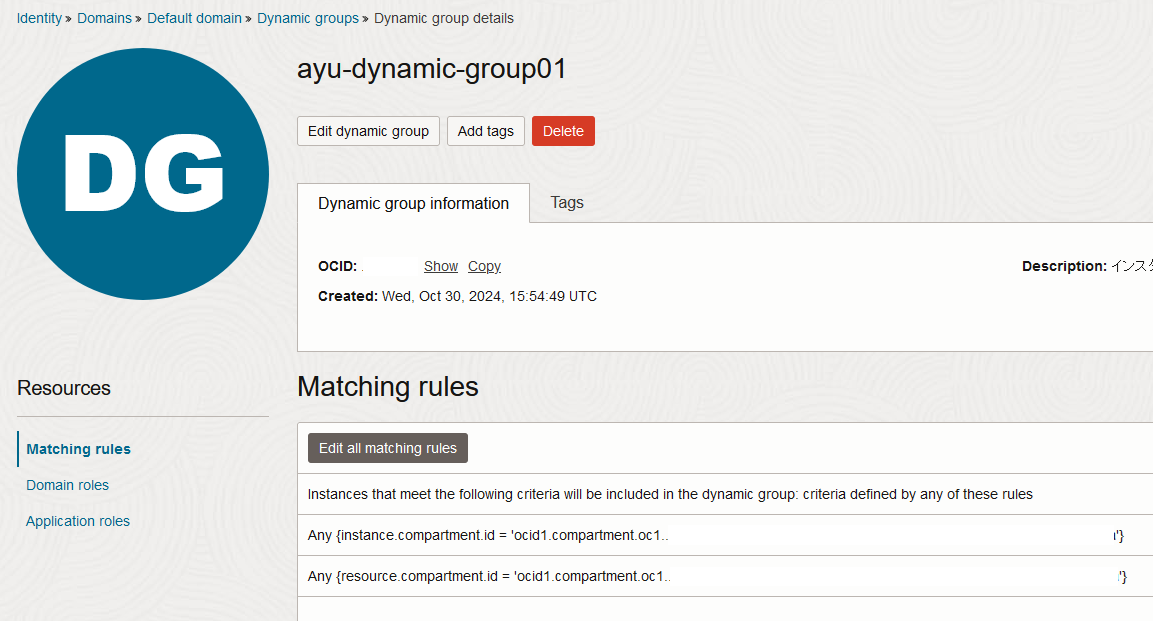Click the ayu-dynamic-group01 page title
The image size is (1153, 621).
pyautogui.click(x=431, y=69)
